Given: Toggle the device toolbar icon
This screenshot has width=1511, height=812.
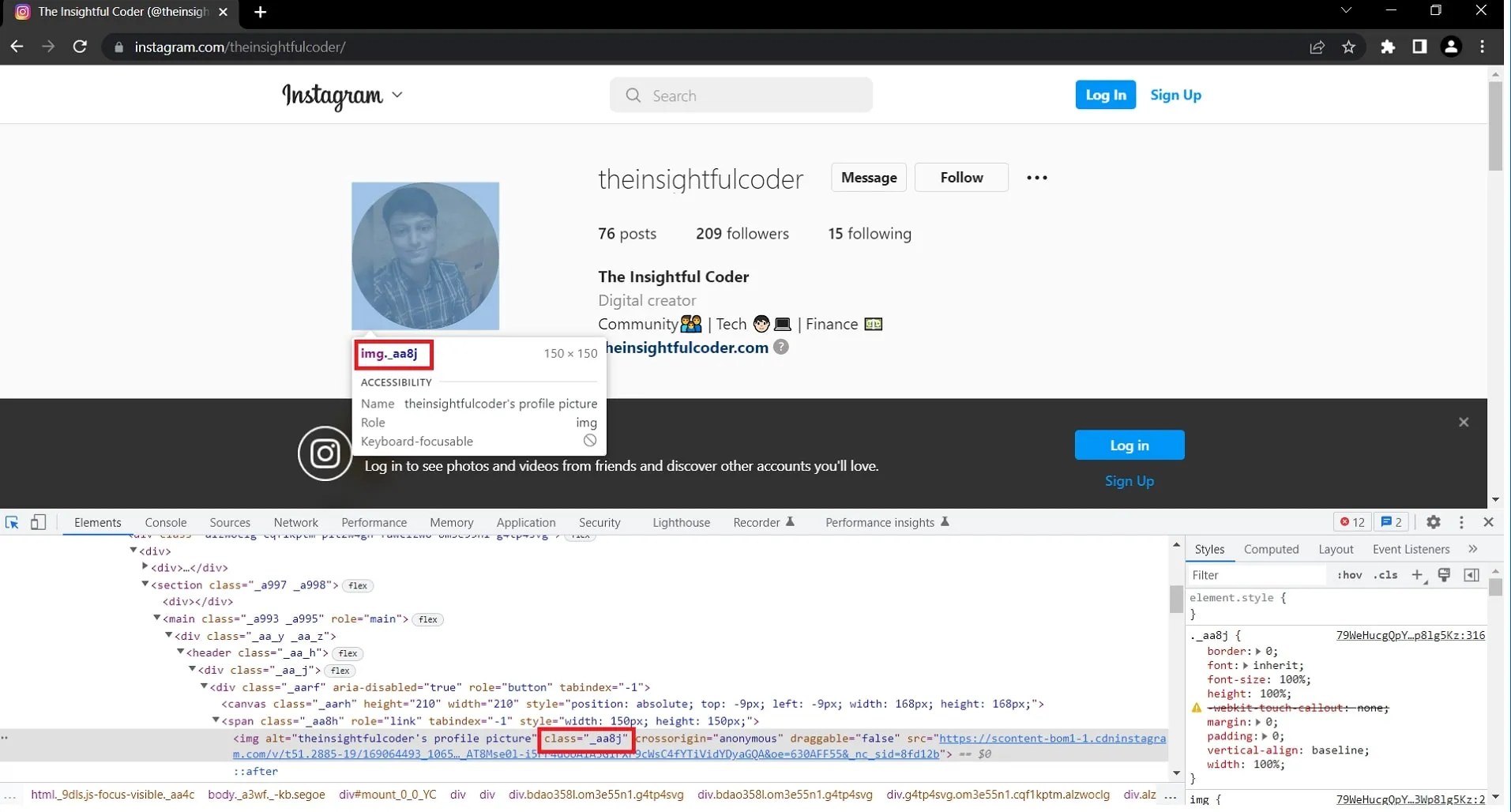Looking at the screenshot, I should [x=38, y=522].
